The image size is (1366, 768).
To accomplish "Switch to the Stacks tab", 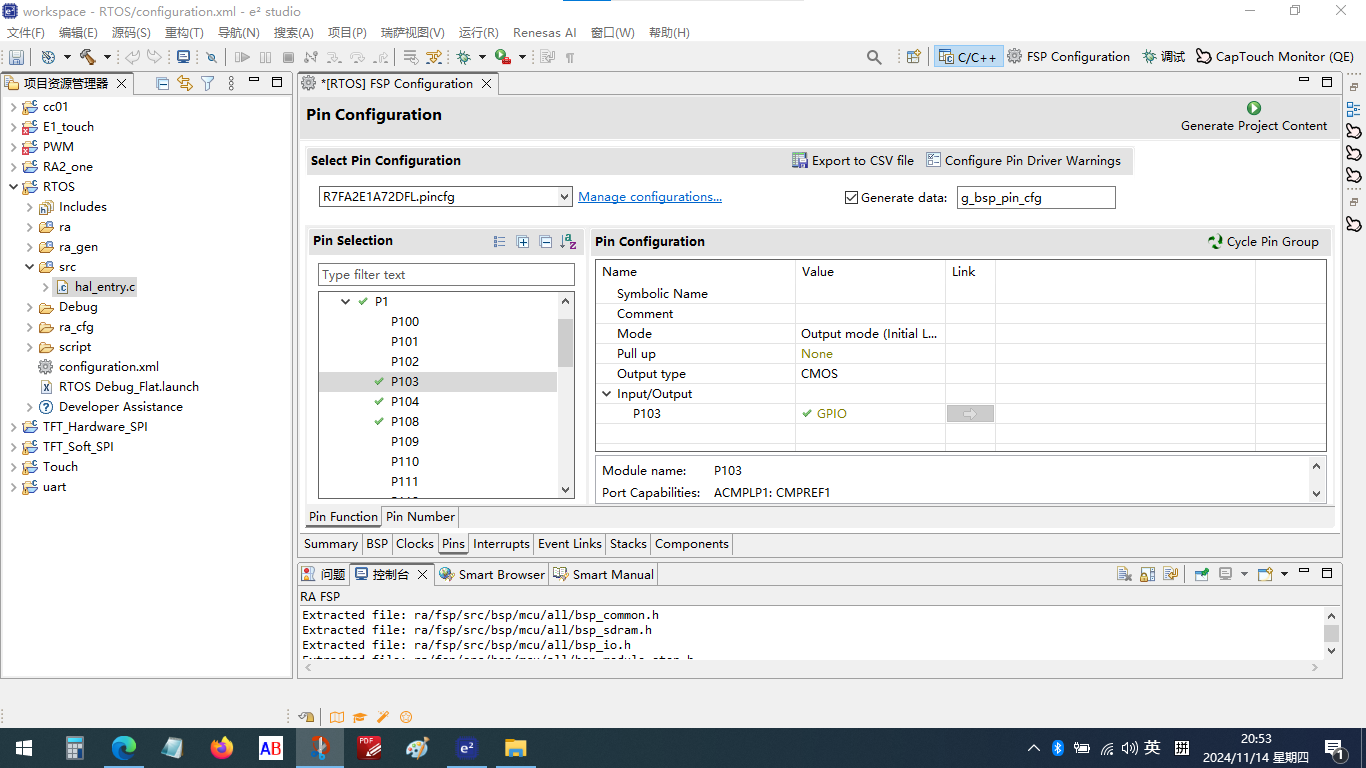I will click(x=628, y=544).
